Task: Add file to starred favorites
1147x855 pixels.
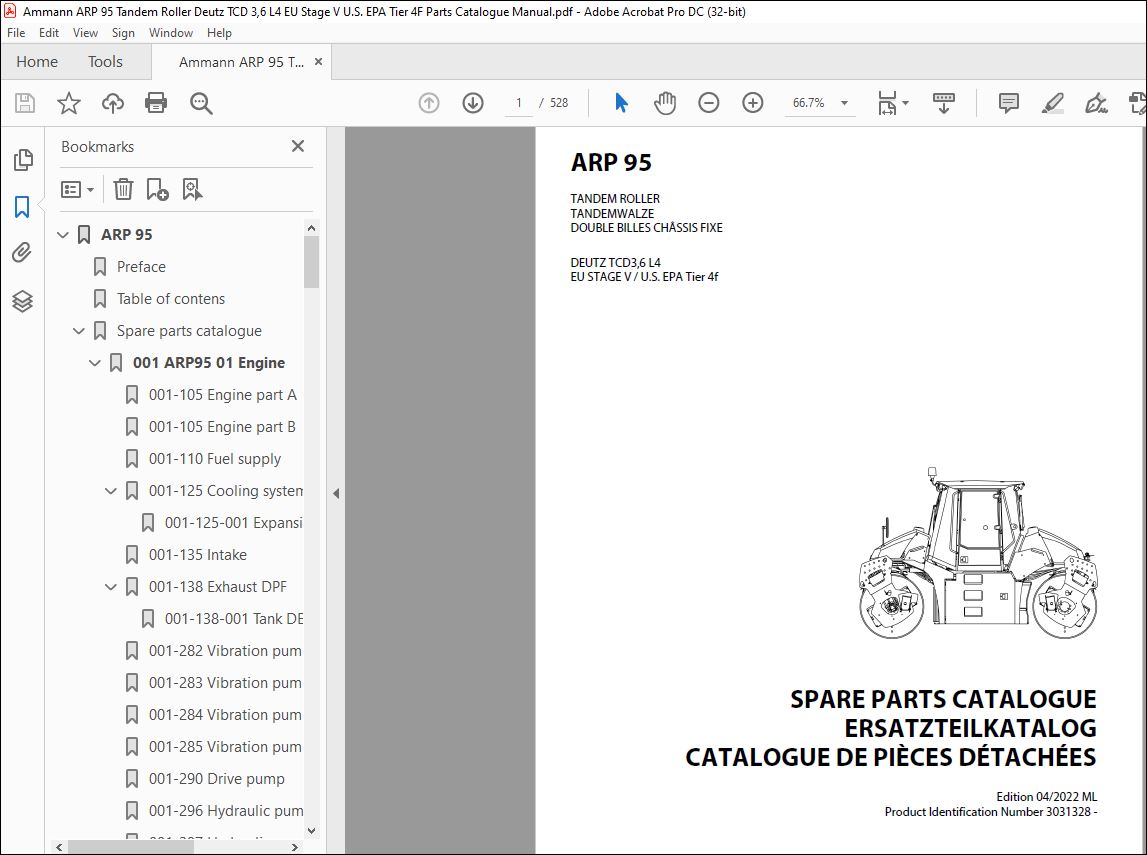Action: click(69, 103)
